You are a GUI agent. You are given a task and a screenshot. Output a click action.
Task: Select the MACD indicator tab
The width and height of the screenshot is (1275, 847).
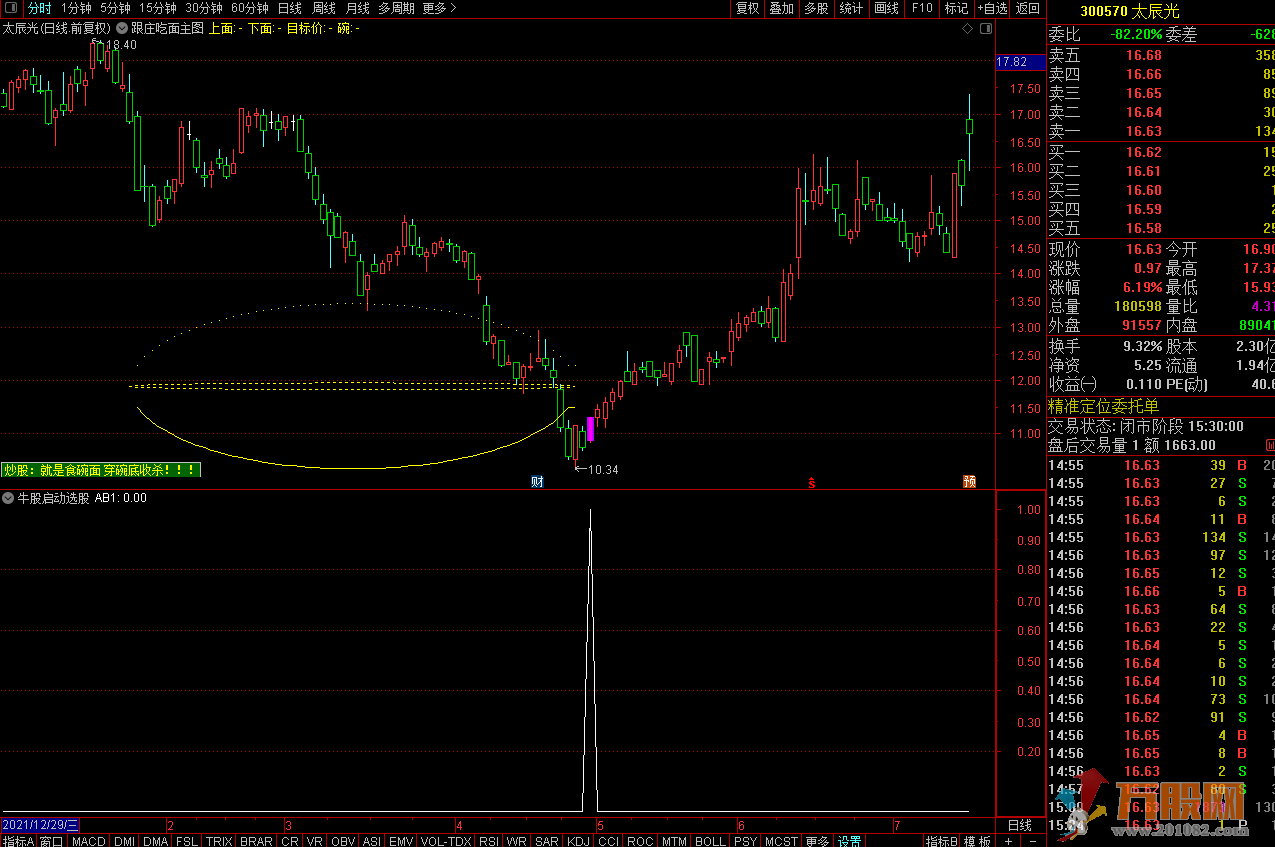click(89, 842)
